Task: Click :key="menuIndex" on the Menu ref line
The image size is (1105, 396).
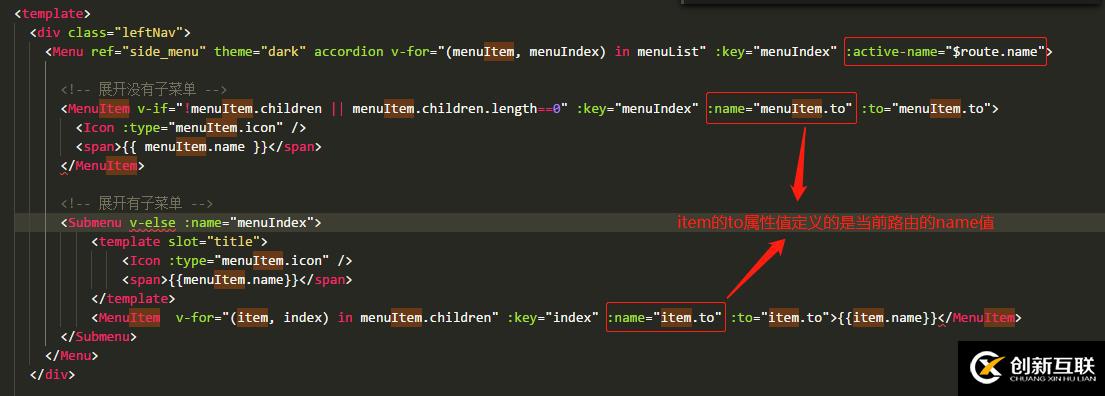Action: click(775, 51)
